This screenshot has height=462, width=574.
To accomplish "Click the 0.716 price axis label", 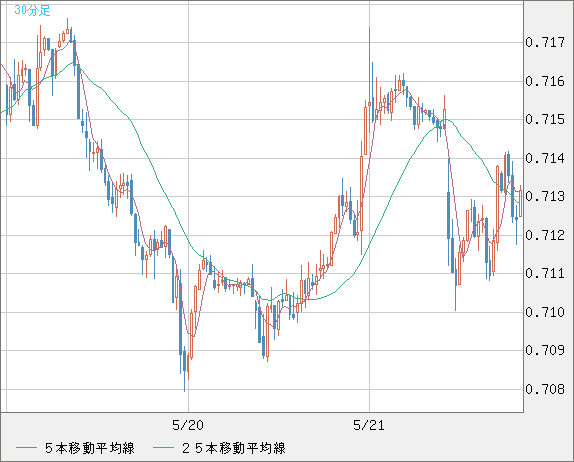I will 545,81.
